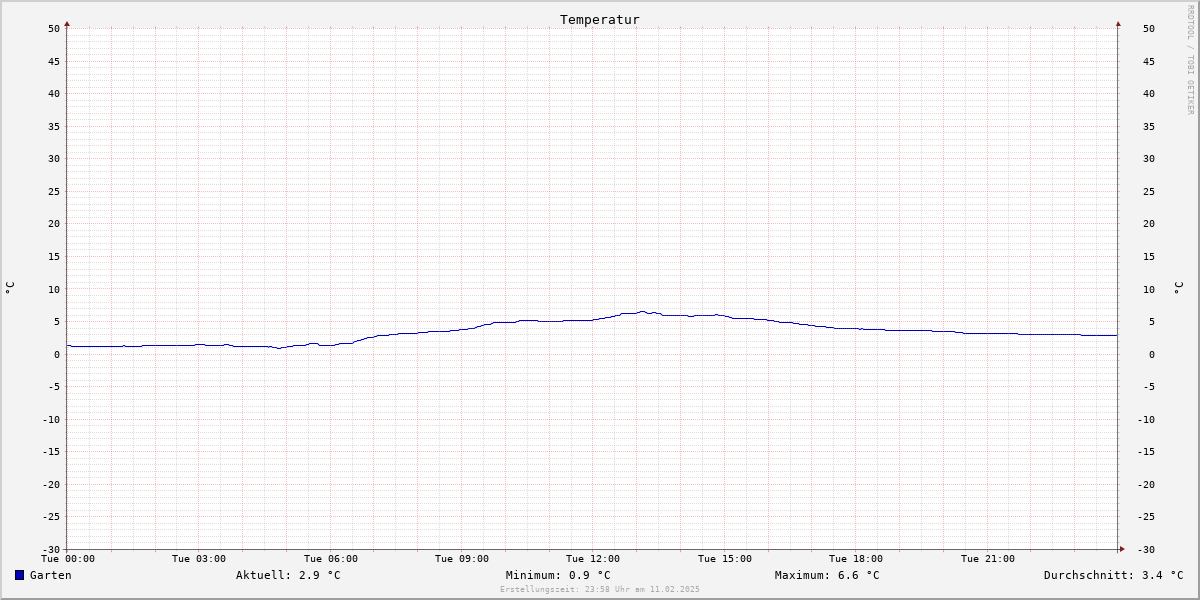Click the Garten legend label
Image resolution: width=1200 pixels, height=600 pixels.
[x=50, y=575]
